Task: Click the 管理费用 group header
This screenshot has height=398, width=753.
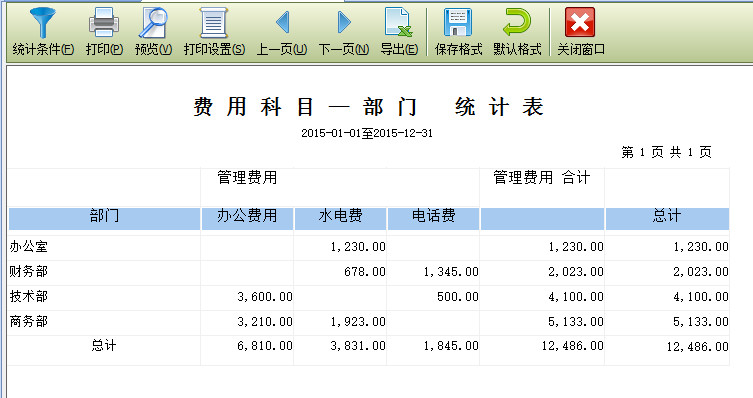Action: coord(247,178)
